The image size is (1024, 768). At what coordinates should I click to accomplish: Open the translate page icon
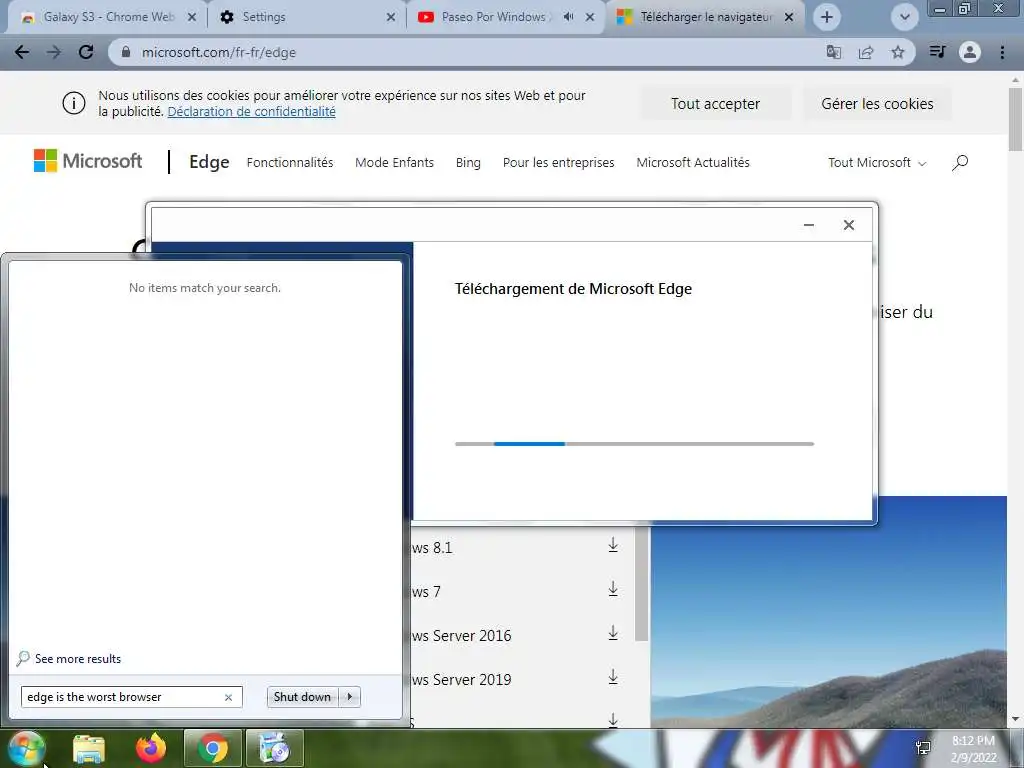click(x=833, y=52)
